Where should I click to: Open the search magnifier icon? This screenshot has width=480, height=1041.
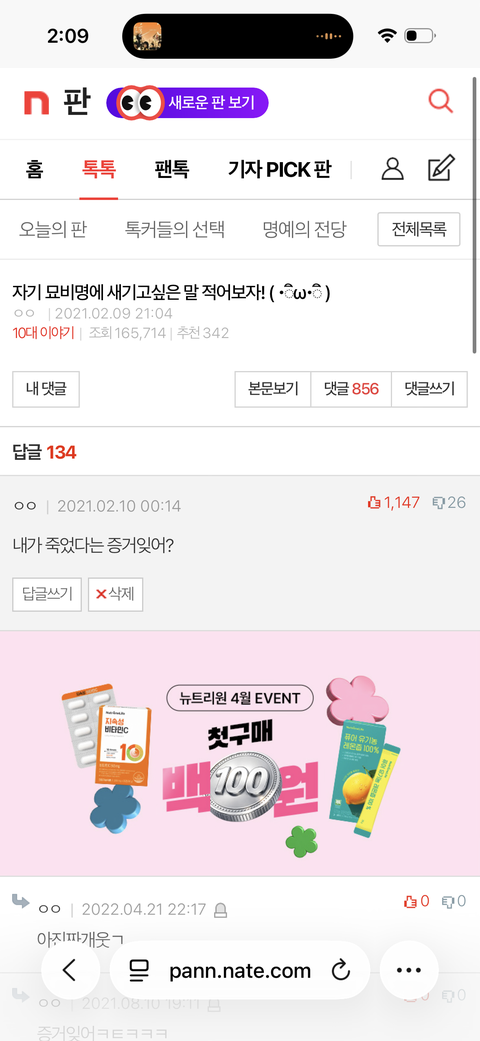pos(440,102)
